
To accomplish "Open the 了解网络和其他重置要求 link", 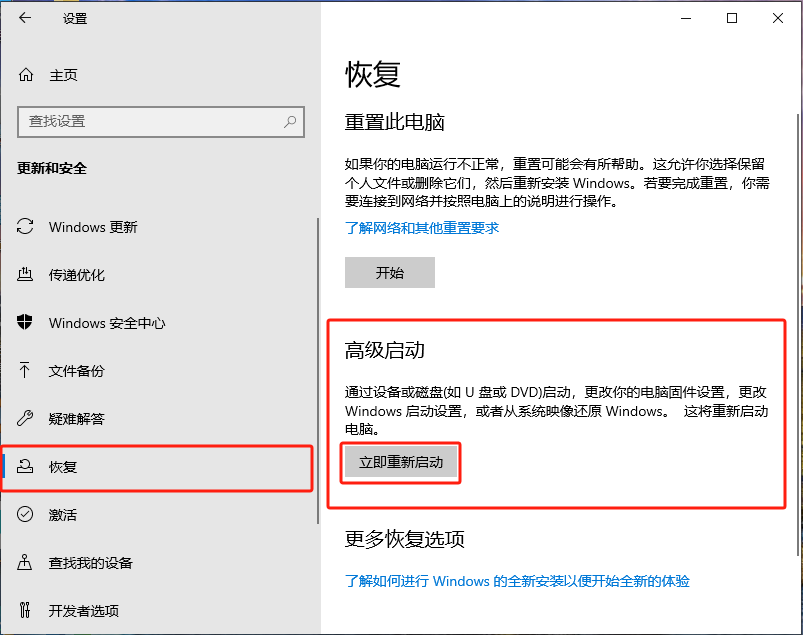I will pyautogui.click(x=421, y=227).
